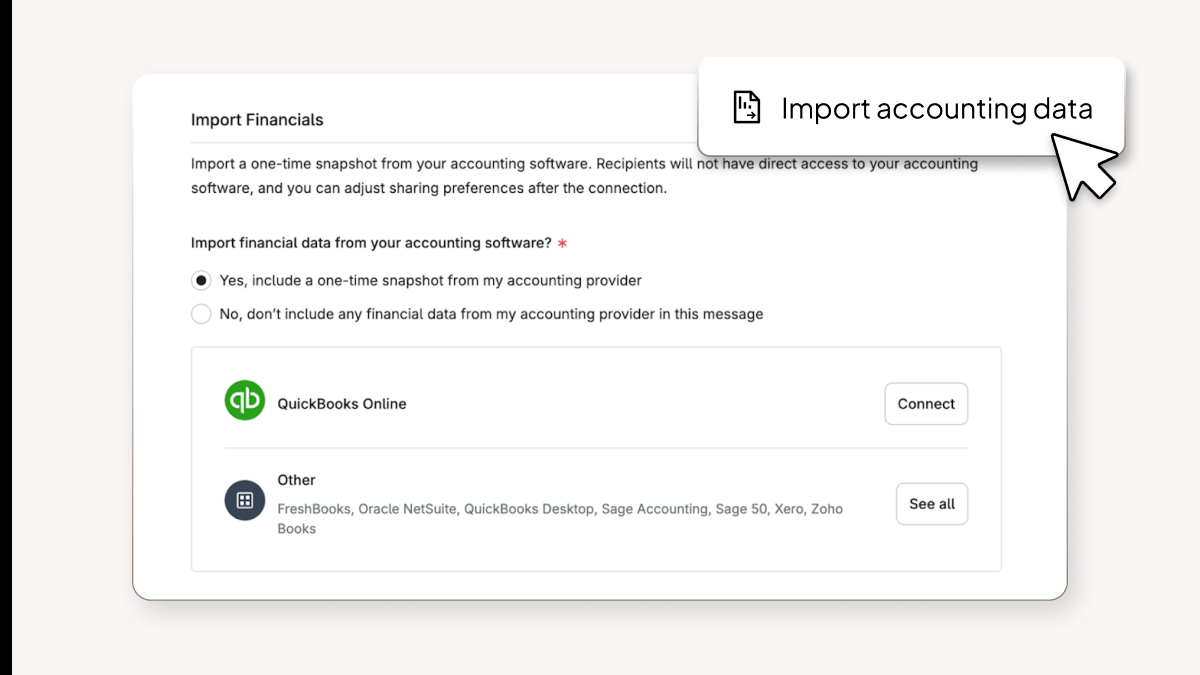Click the Import Financials section heading
The height and width of the screenshot is (675, 1200).
pyautogui.click(x=257, y=119)
